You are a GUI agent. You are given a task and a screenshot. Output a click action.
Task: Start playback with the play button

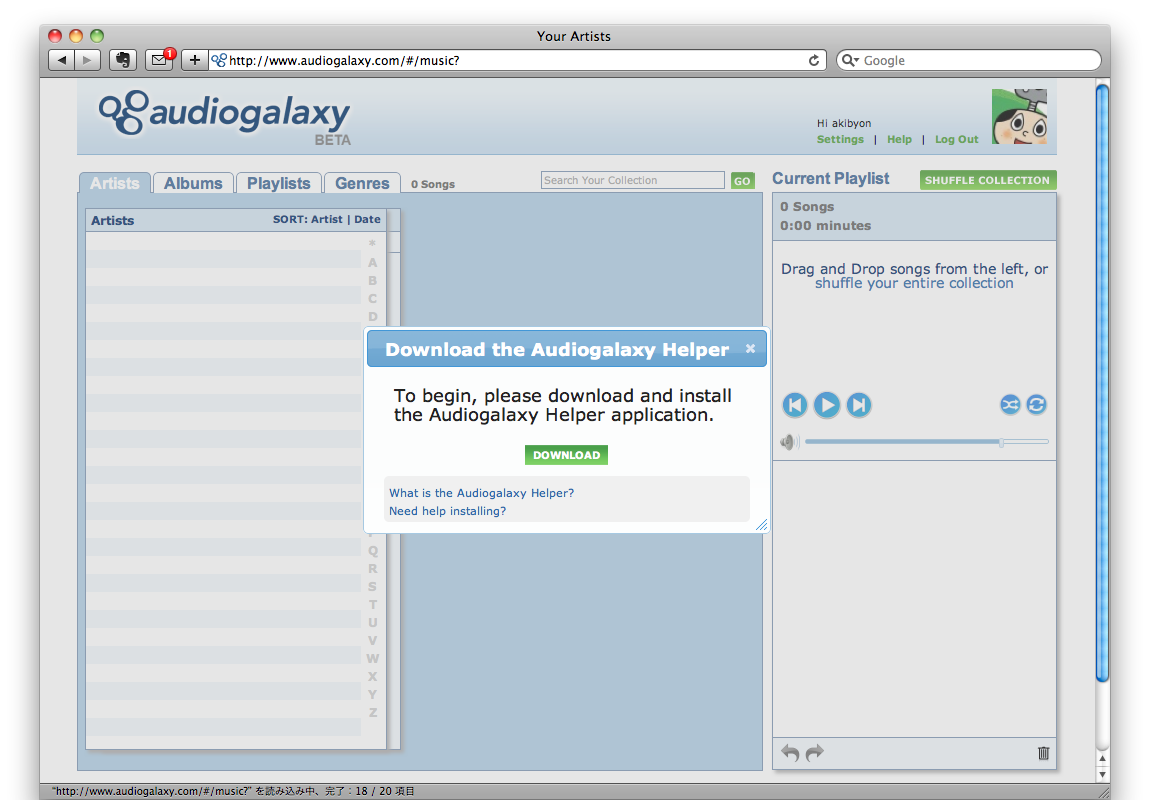click(827, 405)
